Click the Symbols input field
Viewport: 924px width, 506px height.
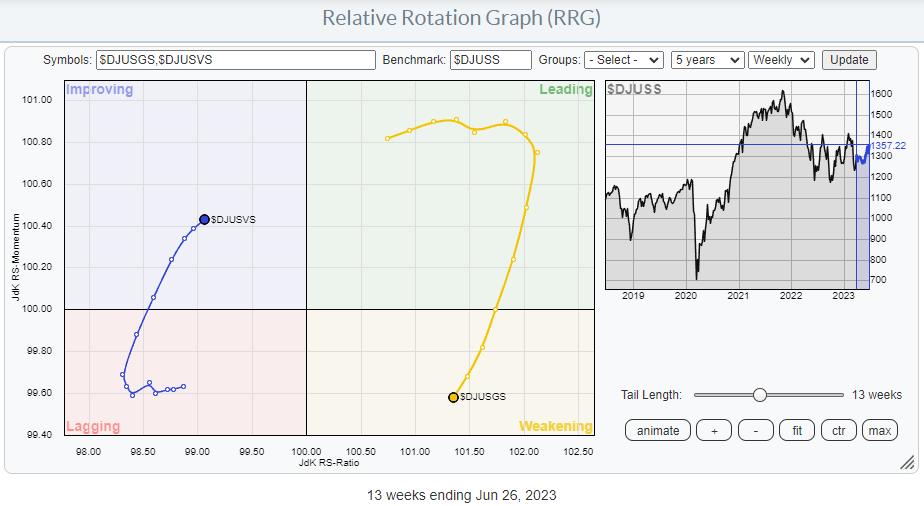tap(235, 60)
